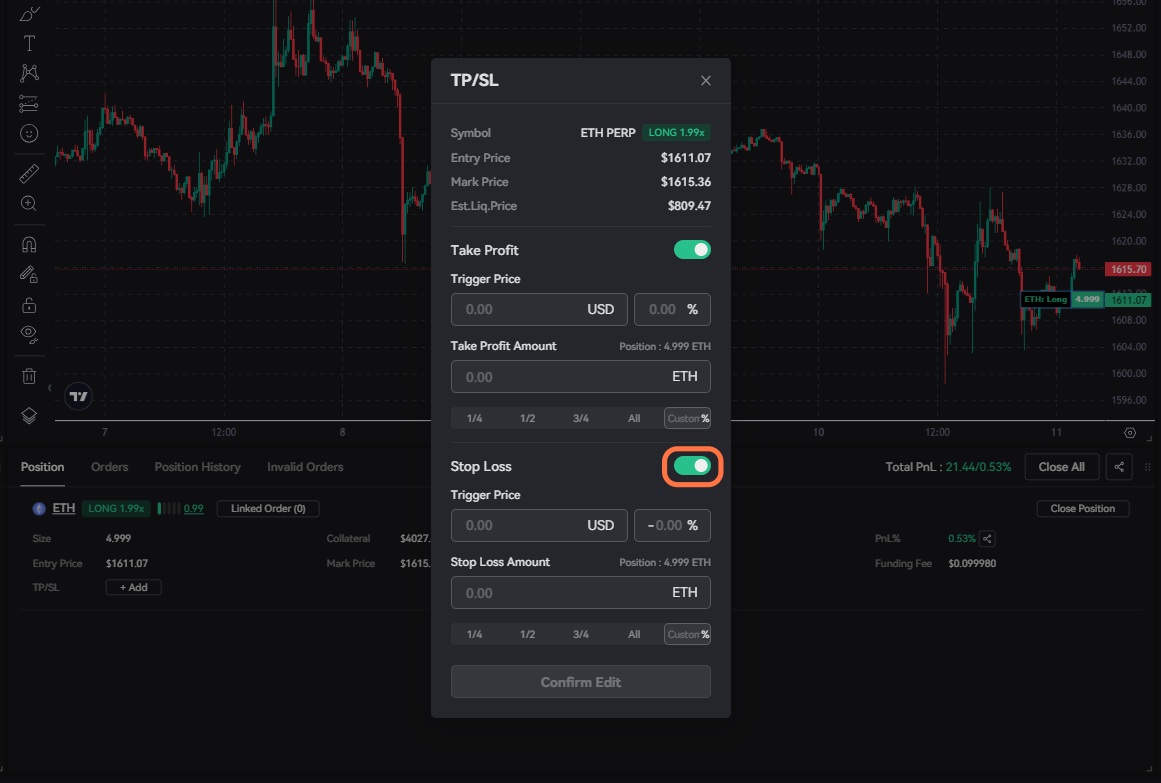Focus Stop Loss trigger percent field
This screenshot has width=1161, height=783.
tap(672, 525)
